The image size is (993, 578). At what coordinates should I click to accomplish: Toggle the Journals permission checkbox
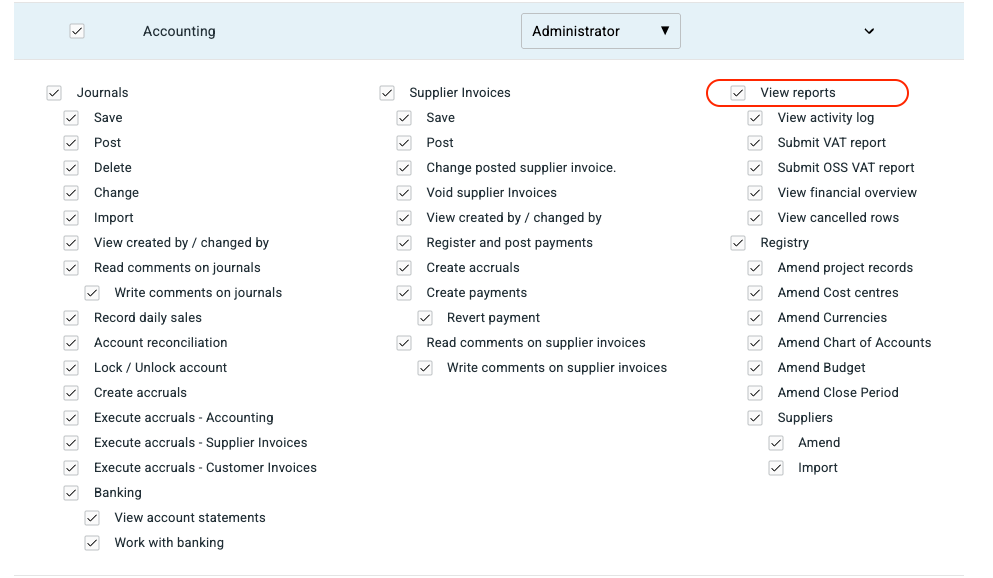tap(54, 93)
